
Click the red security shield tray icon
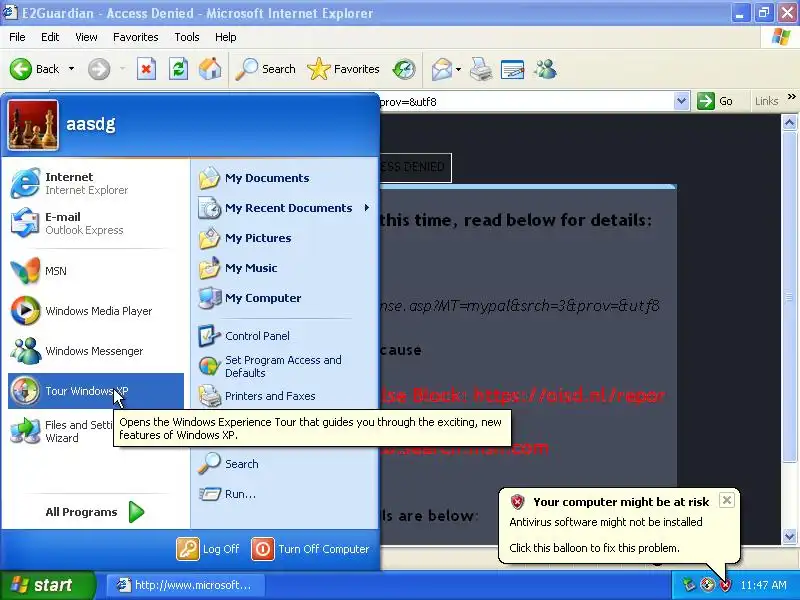[x=725, y=585]
